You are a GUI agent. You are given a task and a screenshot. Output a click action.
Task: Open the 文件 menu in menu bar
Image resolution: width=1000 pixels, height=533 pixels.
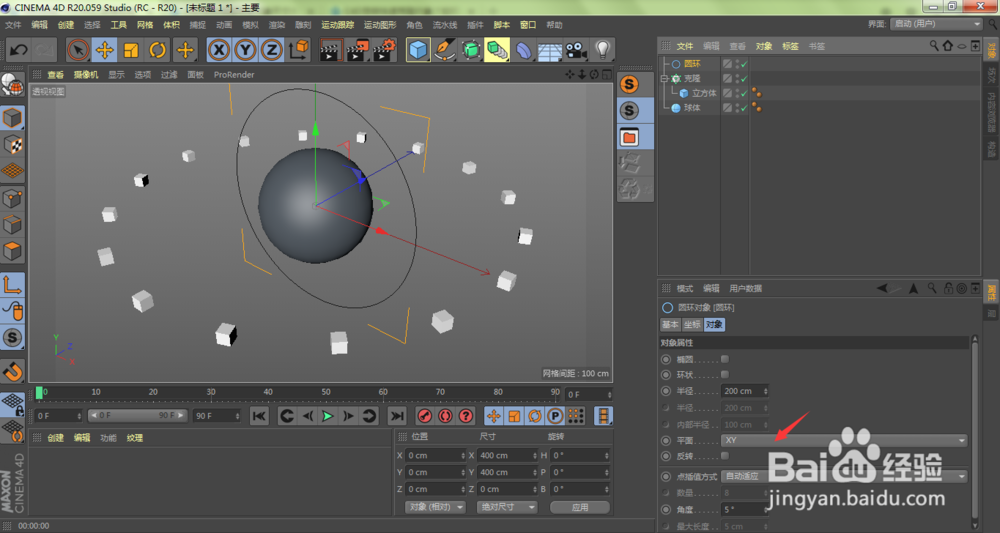tap(13, 25)
